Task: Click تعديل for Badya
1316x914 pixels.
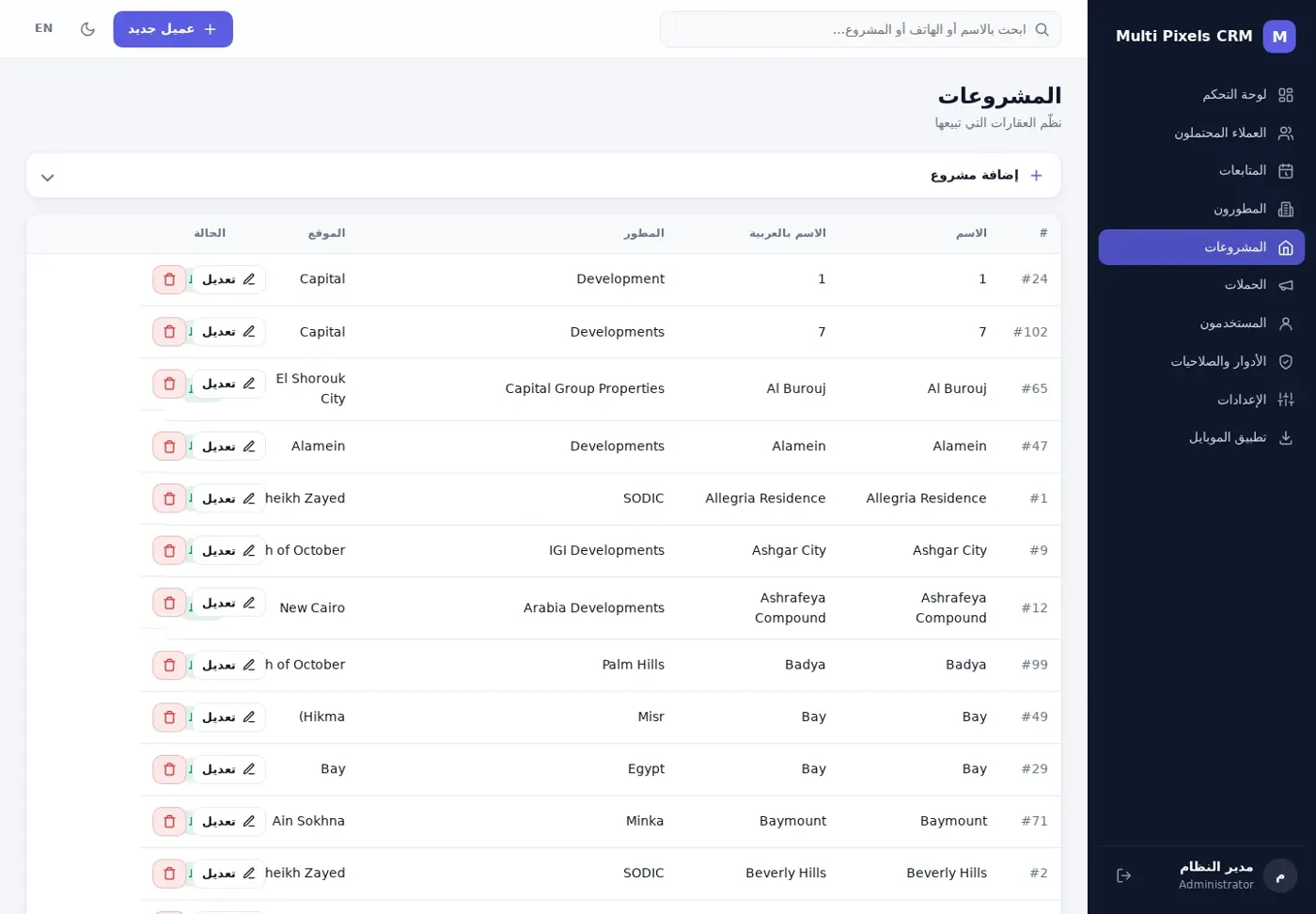Action: (228, 665)
